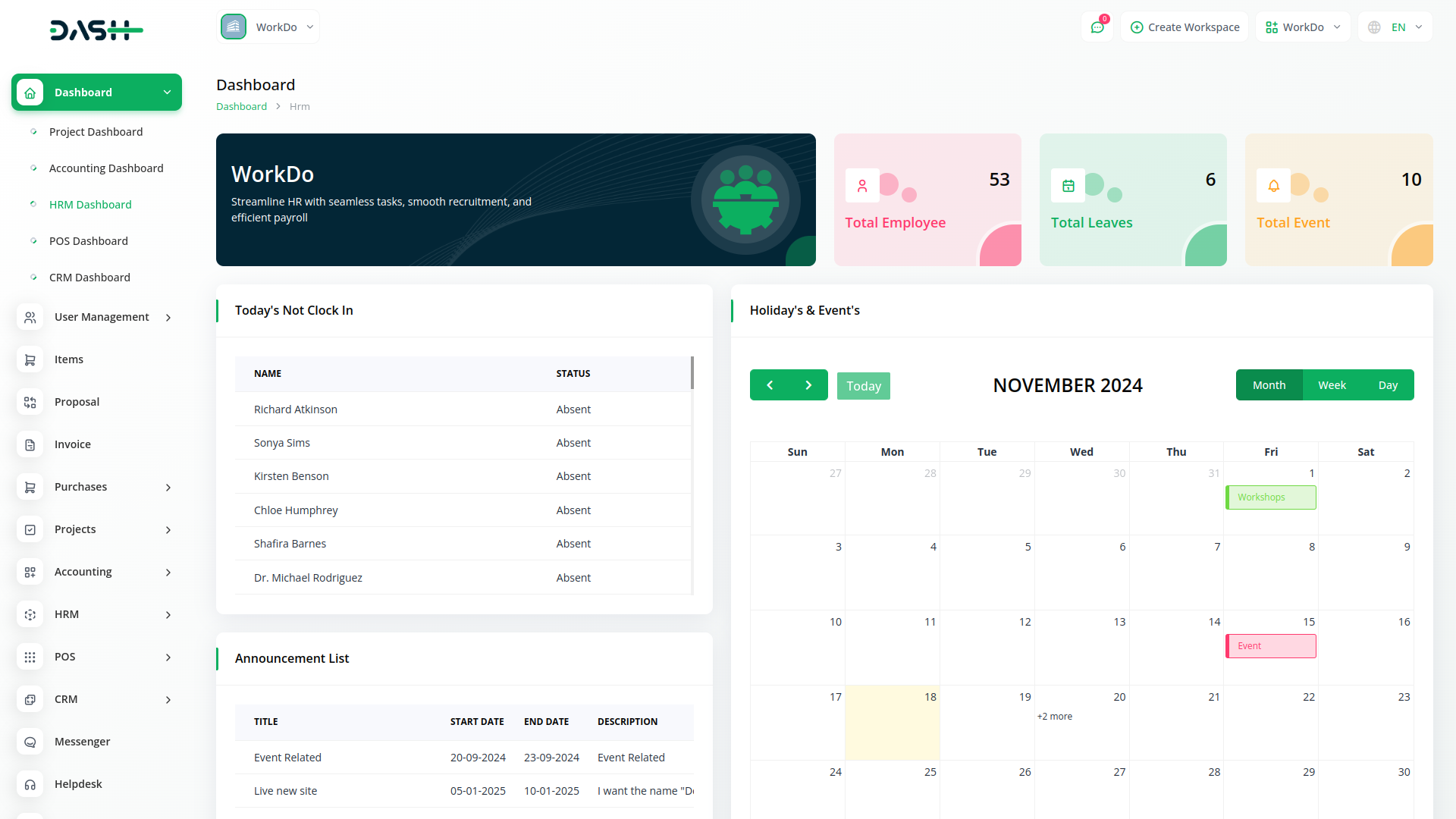Select the POS sidebar icon
The height and width of the screenshot is (819, 1456).
tap(30, 657)
